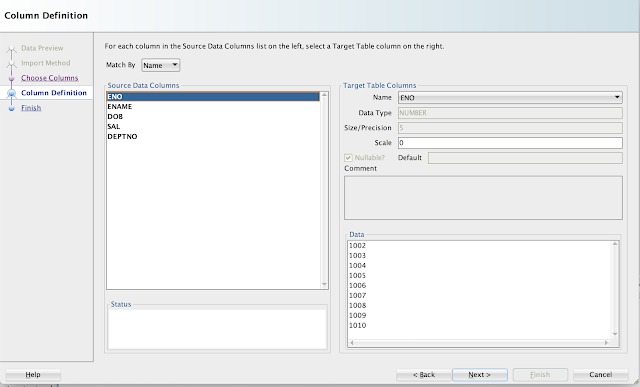Click Source Data Columns scroll down arrow
This screenshot has width=640, height=387.
click(x=324, y=284)
